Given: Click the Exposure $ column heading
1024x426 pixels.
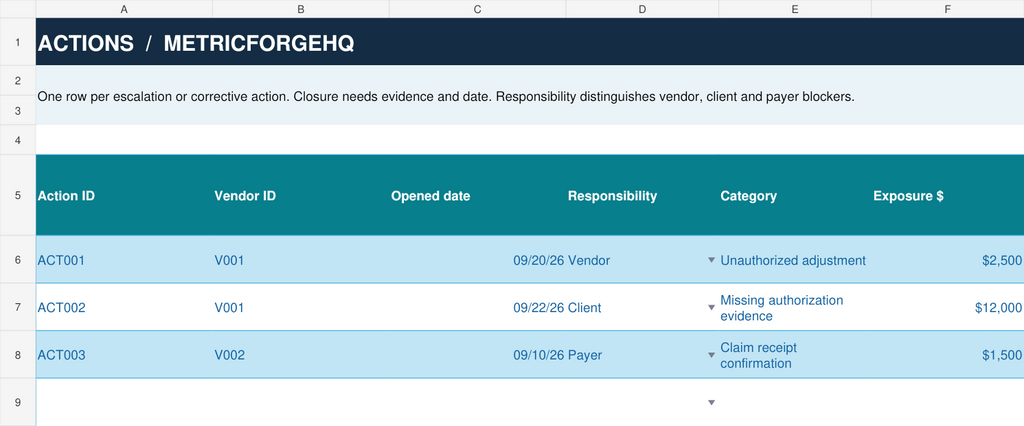Looking at the screenshot, I should click(948, 195).
